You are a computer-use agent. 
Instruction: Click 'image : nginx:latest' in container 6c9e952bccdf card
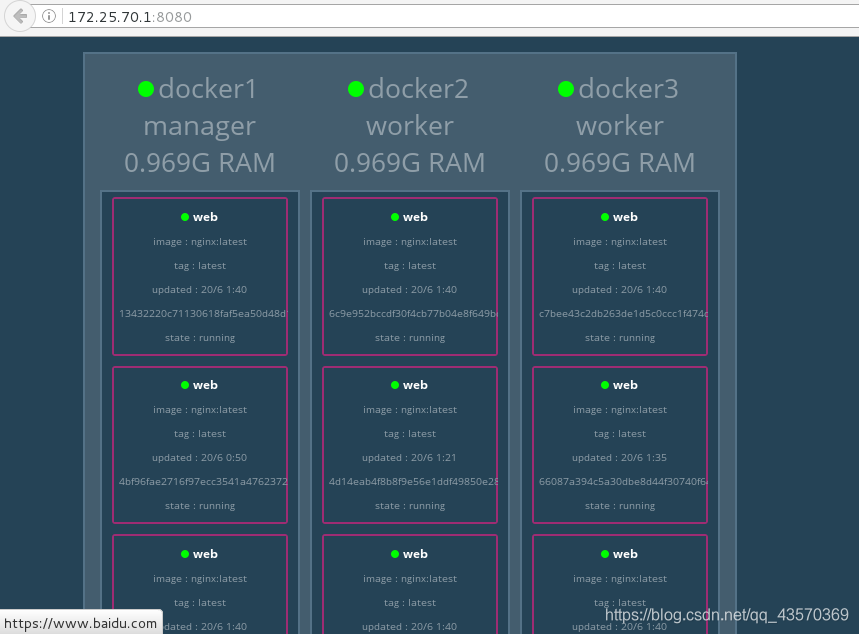(x=410, y=242)
